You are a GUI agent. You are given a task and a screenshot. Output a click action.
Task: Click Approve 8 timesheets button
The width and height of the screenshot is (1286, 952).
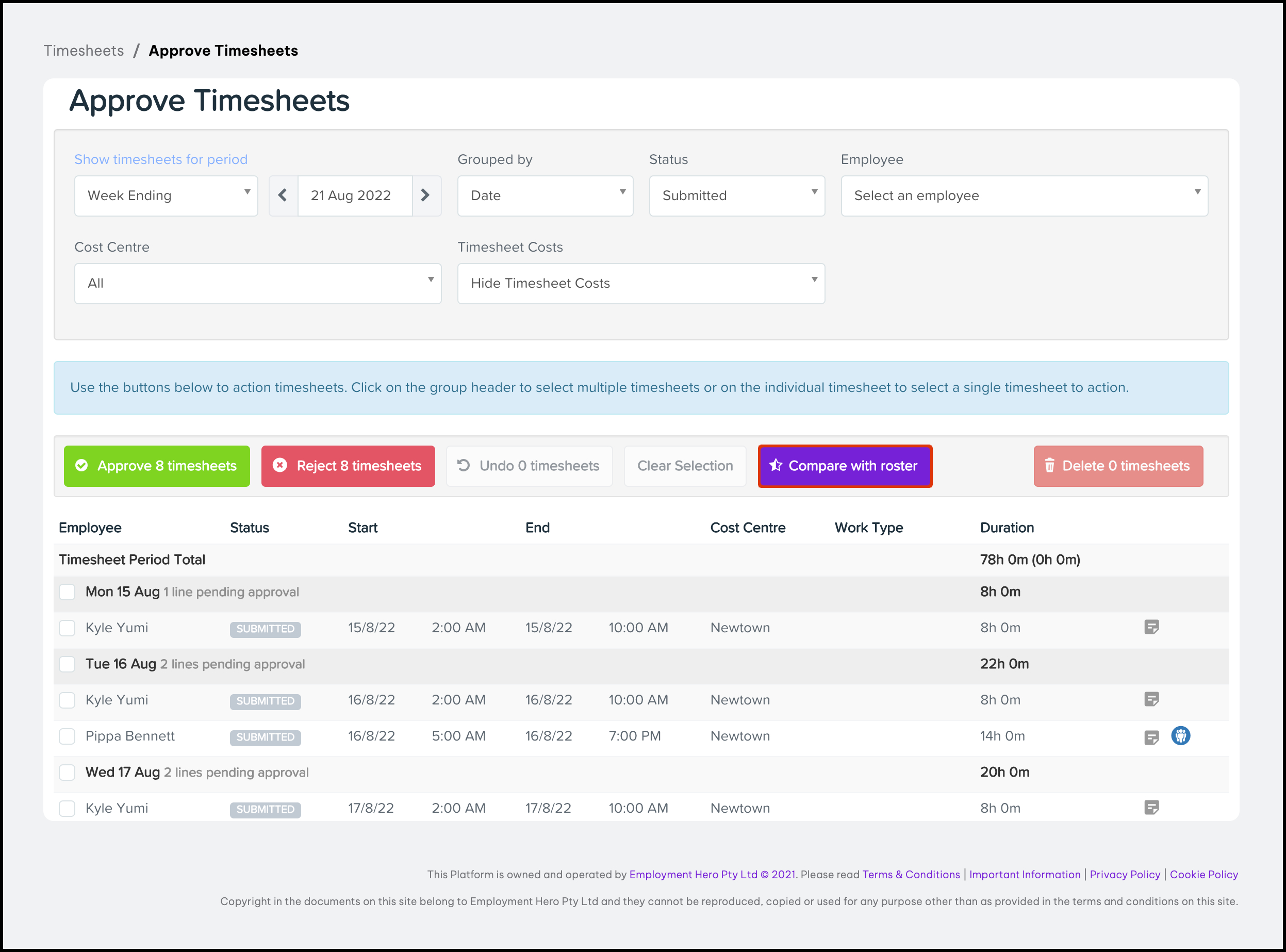(157, 466)
